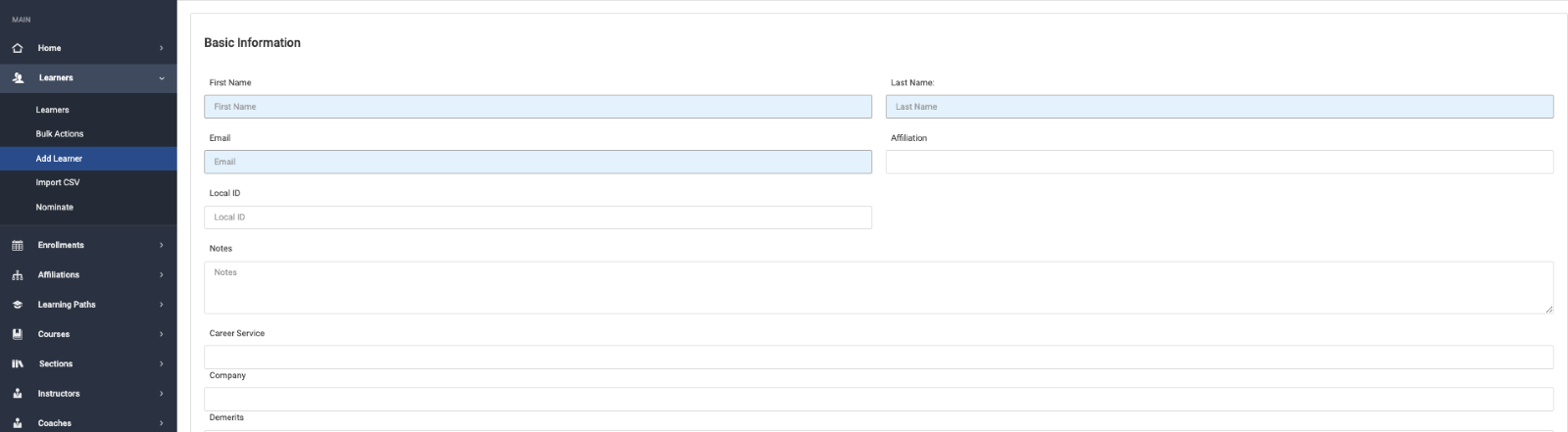Click the Courses book icon
Viewport: 1568px width, 432px height.
(18, 334)
